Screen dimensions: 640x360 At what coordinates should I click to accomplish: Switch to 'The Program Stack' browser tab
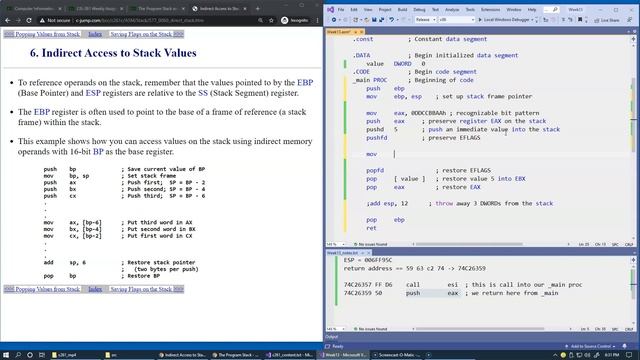(x=157, y=8)
